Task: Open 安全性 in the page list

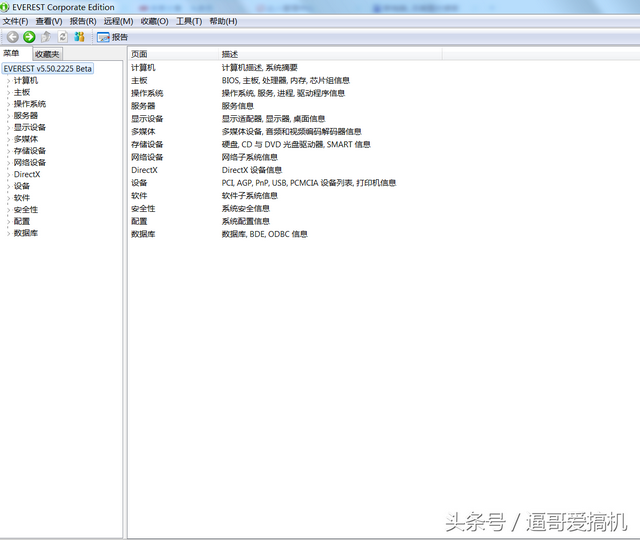Action: pyautogui.click(x=143, y=209)
